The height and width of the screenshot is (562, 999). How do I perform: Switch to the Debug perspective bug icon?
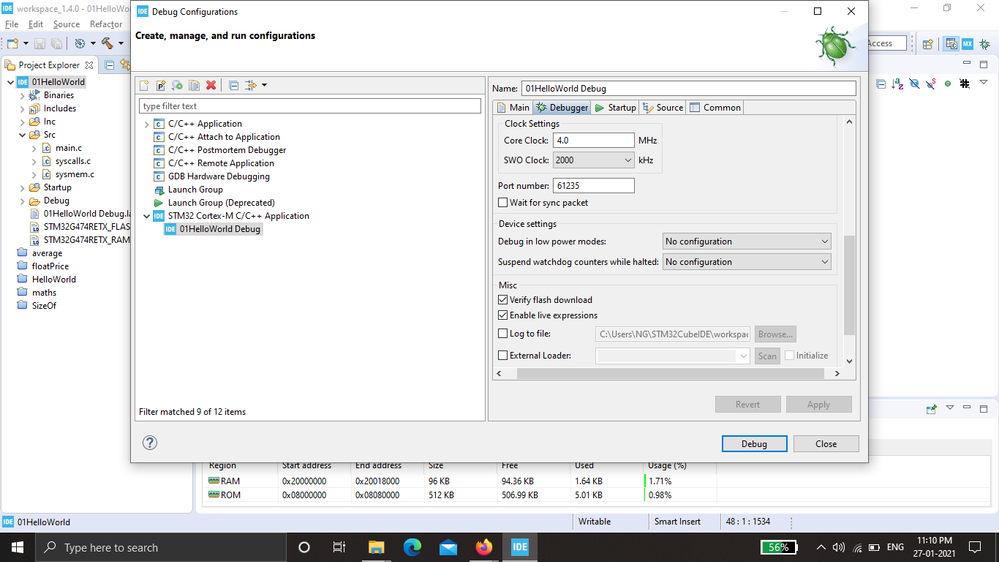(x=985, y=43)
